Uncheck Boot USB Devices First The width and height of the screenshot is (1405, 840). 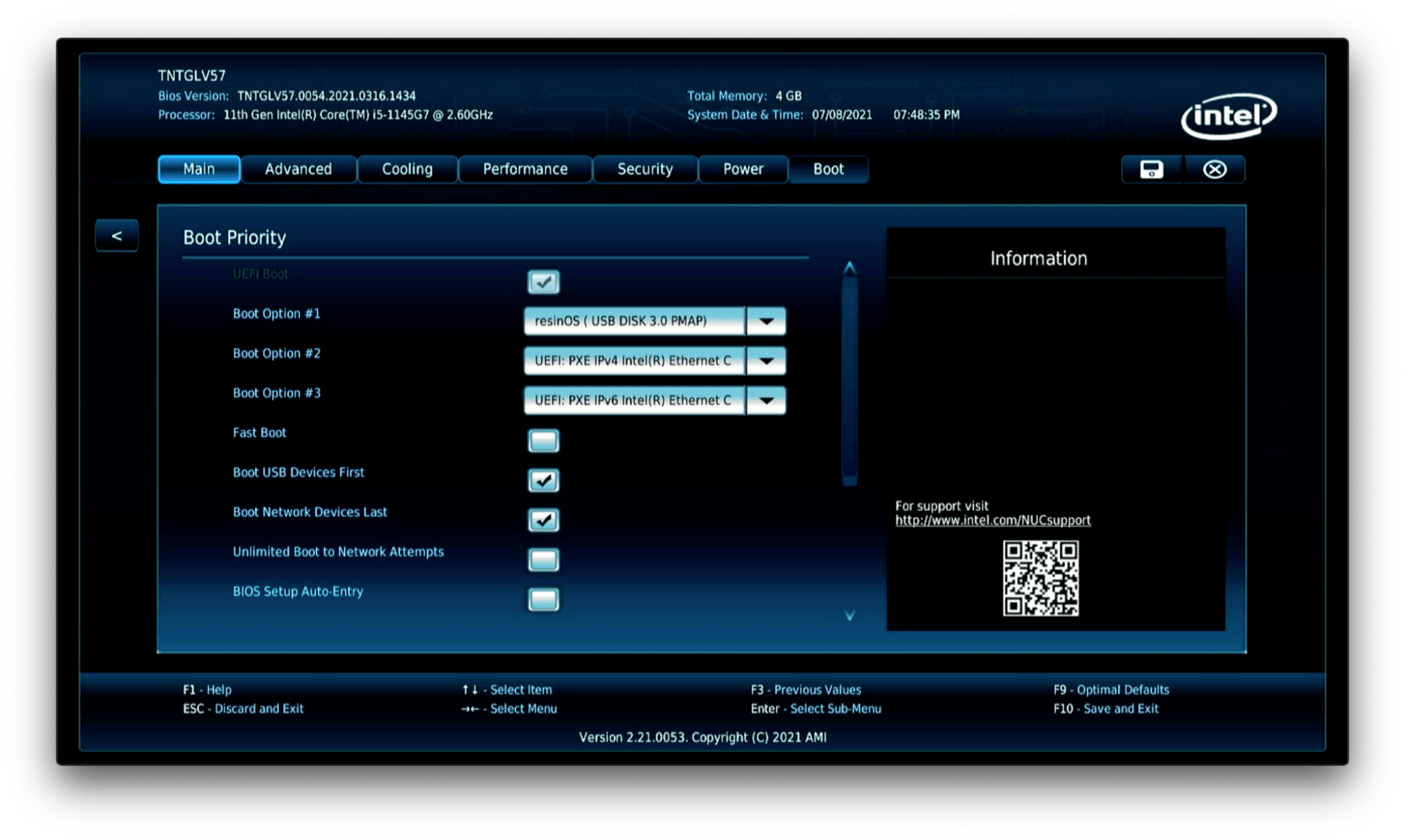pyautogui.click(x=543, y=480)
